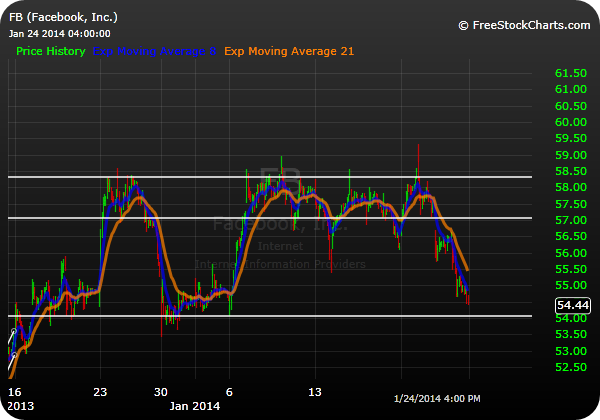Viewport: 600px width, 420px height.
Task: Click the 59.50 price axis value
Action: click(571, 138)
